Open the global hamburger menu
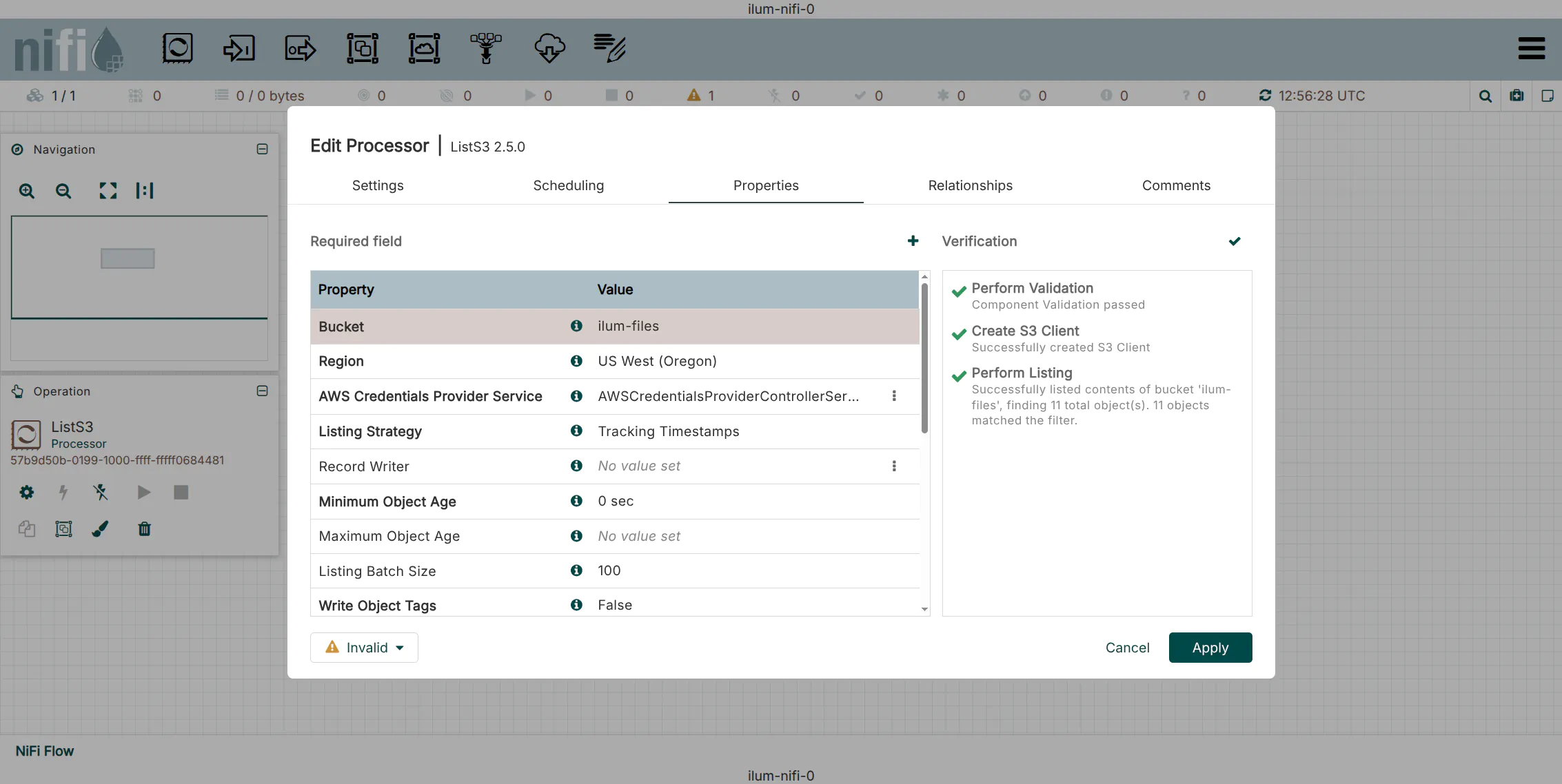1562x784 pixels. 1531,48
